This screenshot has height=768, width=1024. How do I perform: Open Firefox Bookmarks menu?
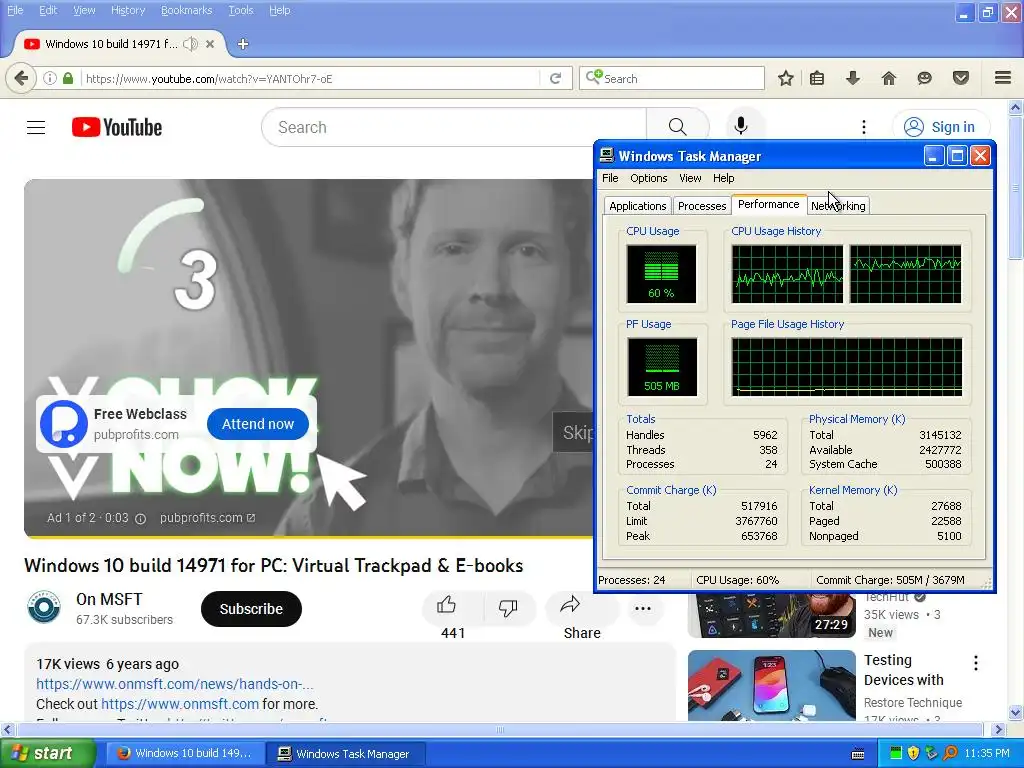click(186, 10)
